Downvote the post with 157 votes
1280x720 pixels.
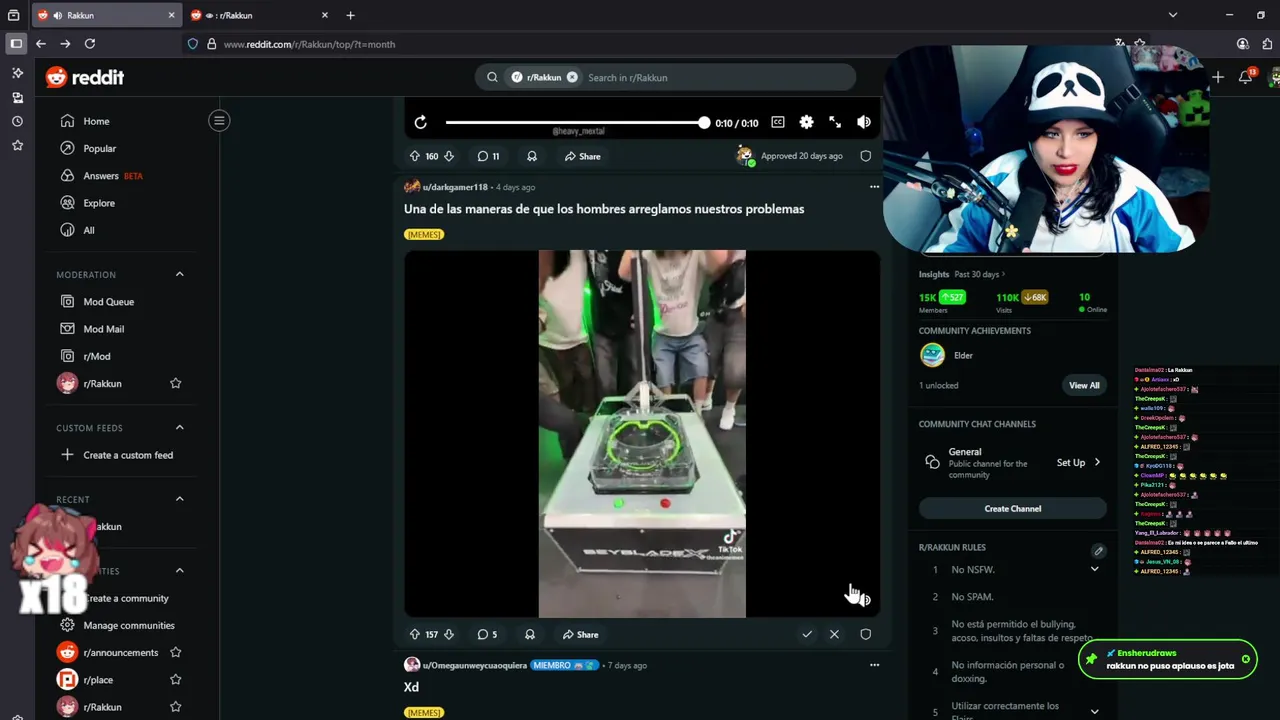[x=449, y=634]
